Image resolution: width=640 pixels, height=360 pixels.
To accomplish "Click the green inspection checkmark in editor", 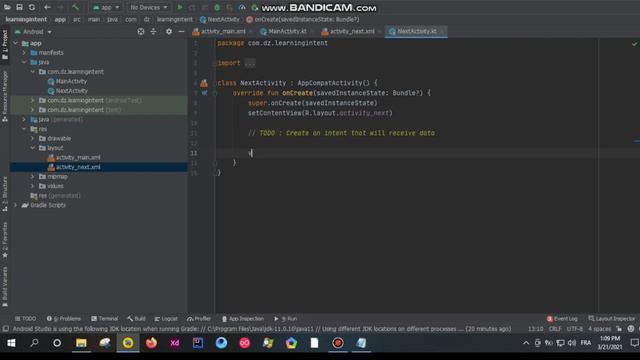I will (x=634, y=44).
